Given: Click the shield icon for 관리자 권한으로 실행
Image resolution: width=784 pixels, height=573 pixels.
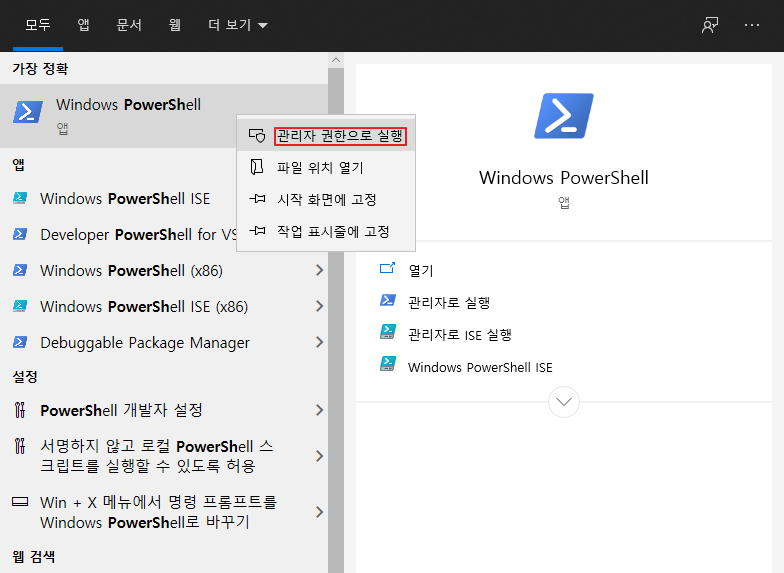Looking at the screenshot, I should tap(257, 136).
